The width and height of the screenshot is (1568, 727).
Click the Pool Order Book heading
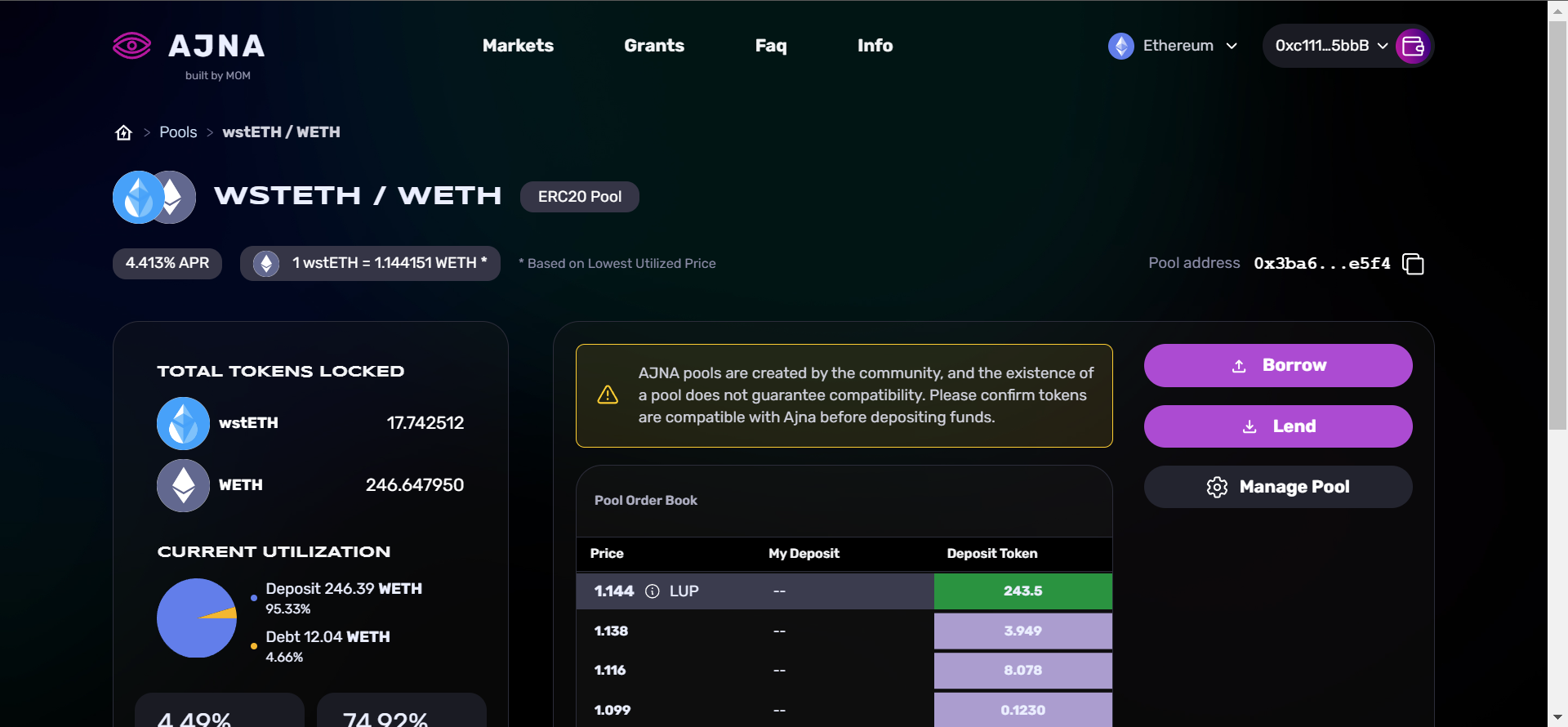click(x=646, y=501)
